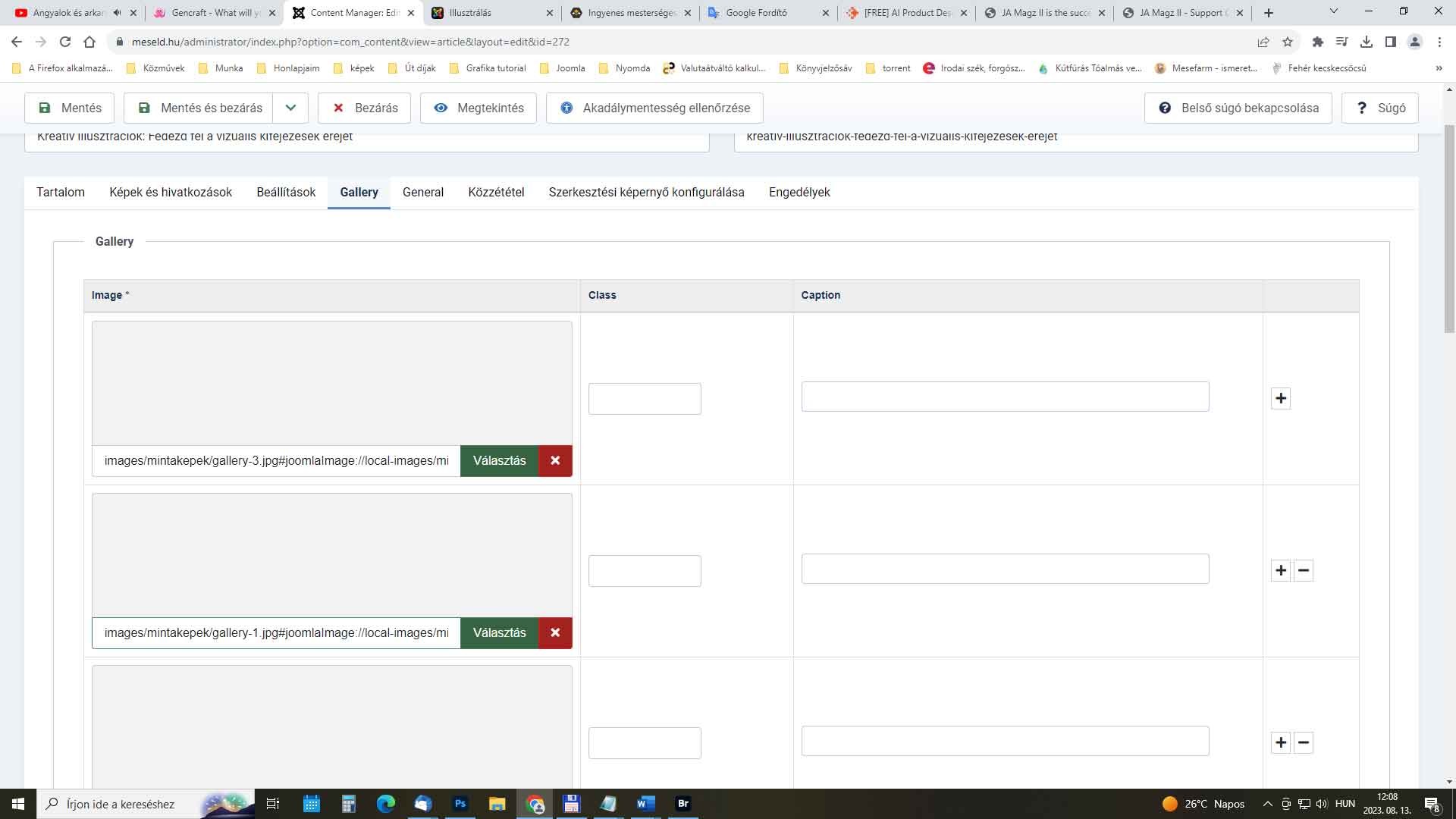This screenshot has height=819, width=1456.
Task: Expand the Mentés és bezárás dropdown arrow
Action: pos(290,108)
